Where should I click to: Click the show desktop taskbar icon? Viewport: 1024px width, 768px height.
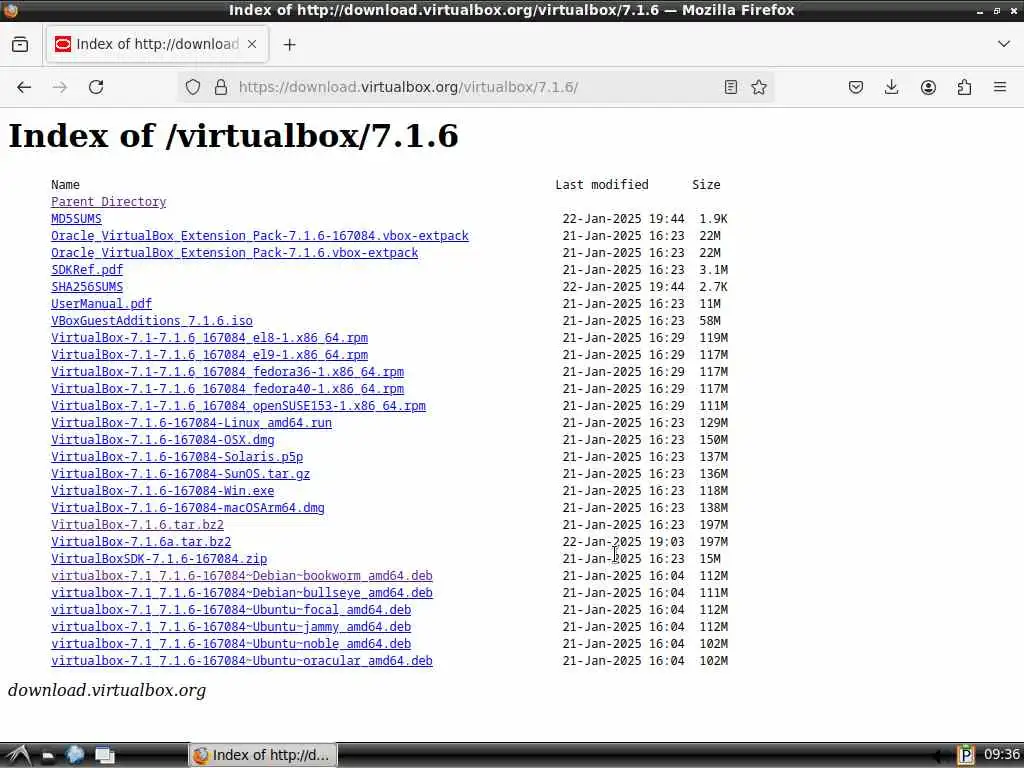coord(104,756)
